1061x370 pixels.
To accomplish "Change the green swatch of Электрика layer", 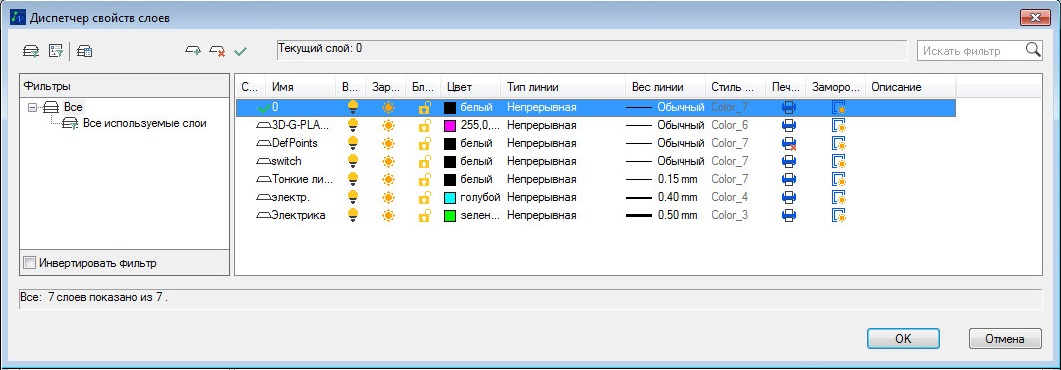I will (450, 216).
